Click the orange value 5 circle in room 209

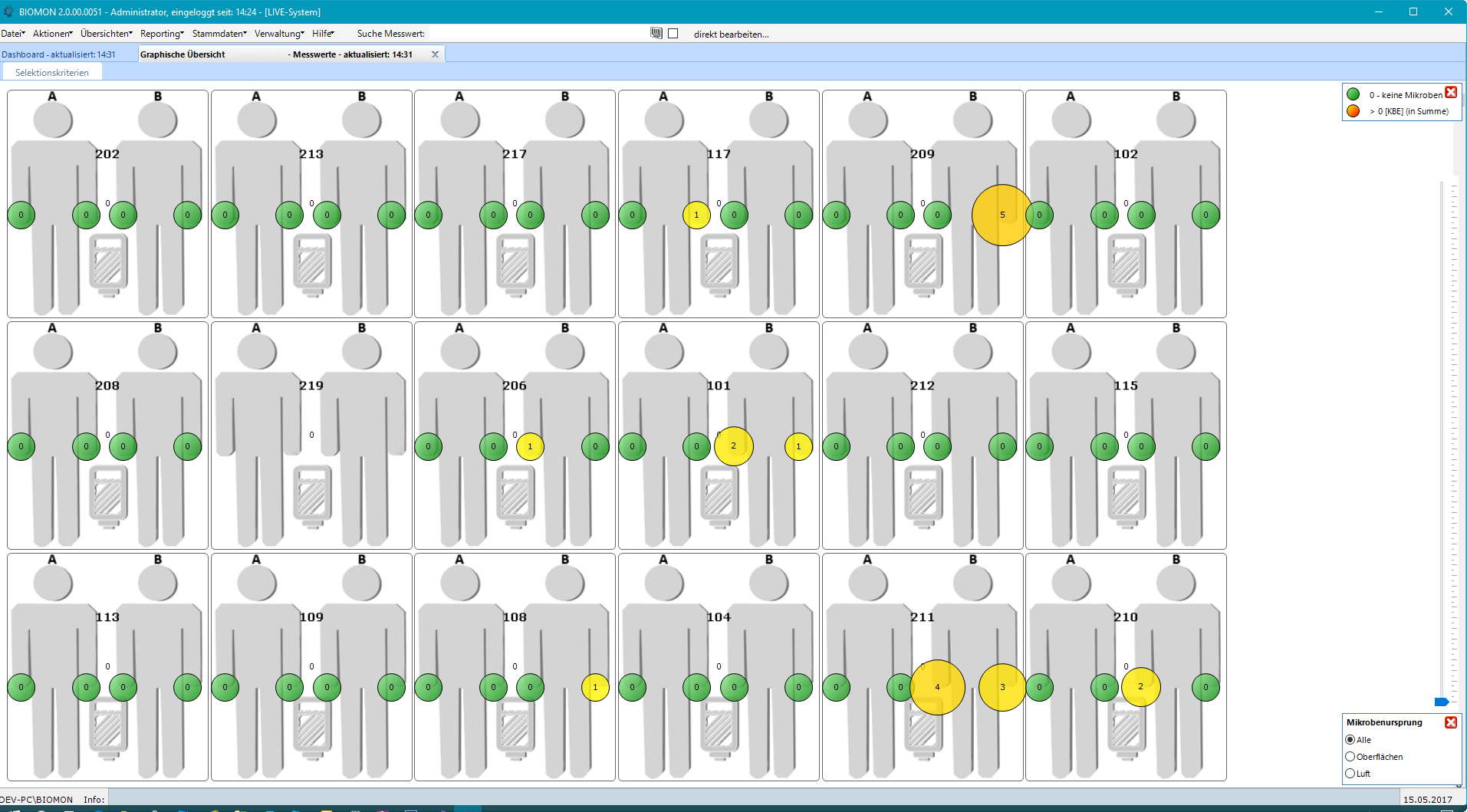pos(1002,215)
